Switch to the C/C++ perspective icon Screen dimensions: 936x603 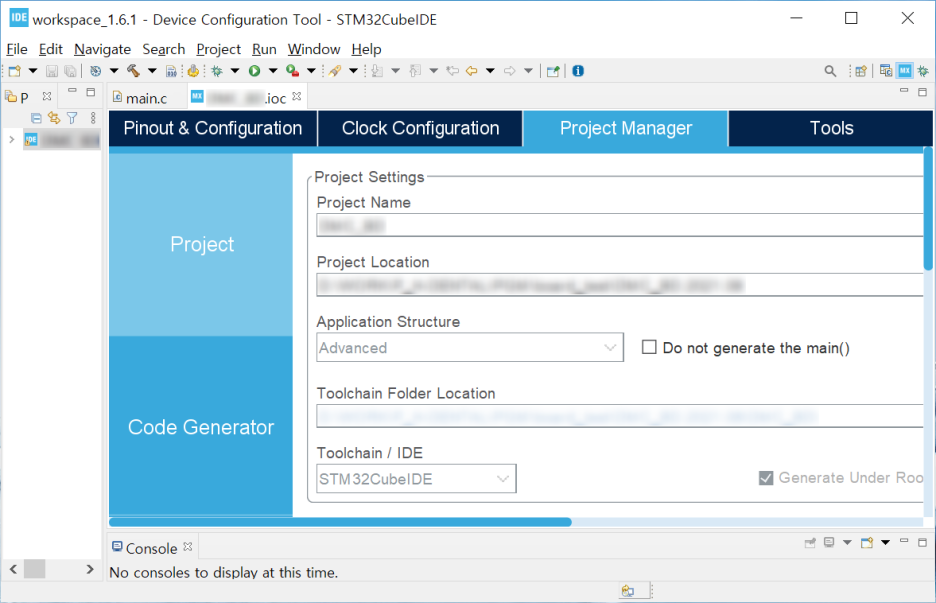(886, 71)
